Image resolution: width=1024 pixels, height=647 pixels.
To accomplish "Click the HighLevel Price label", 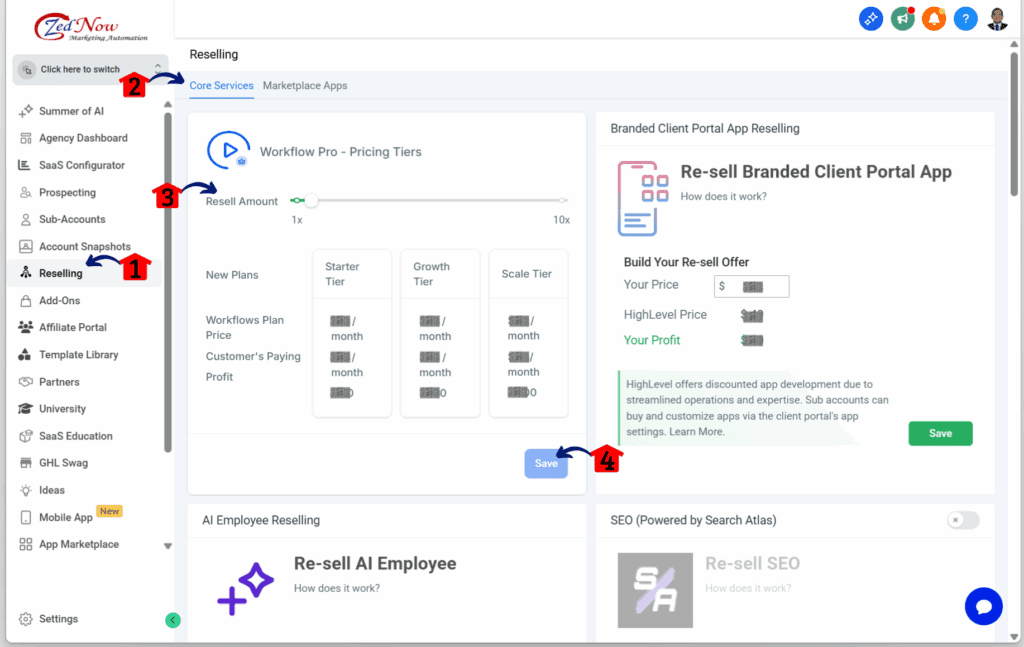I will [665, 315].
